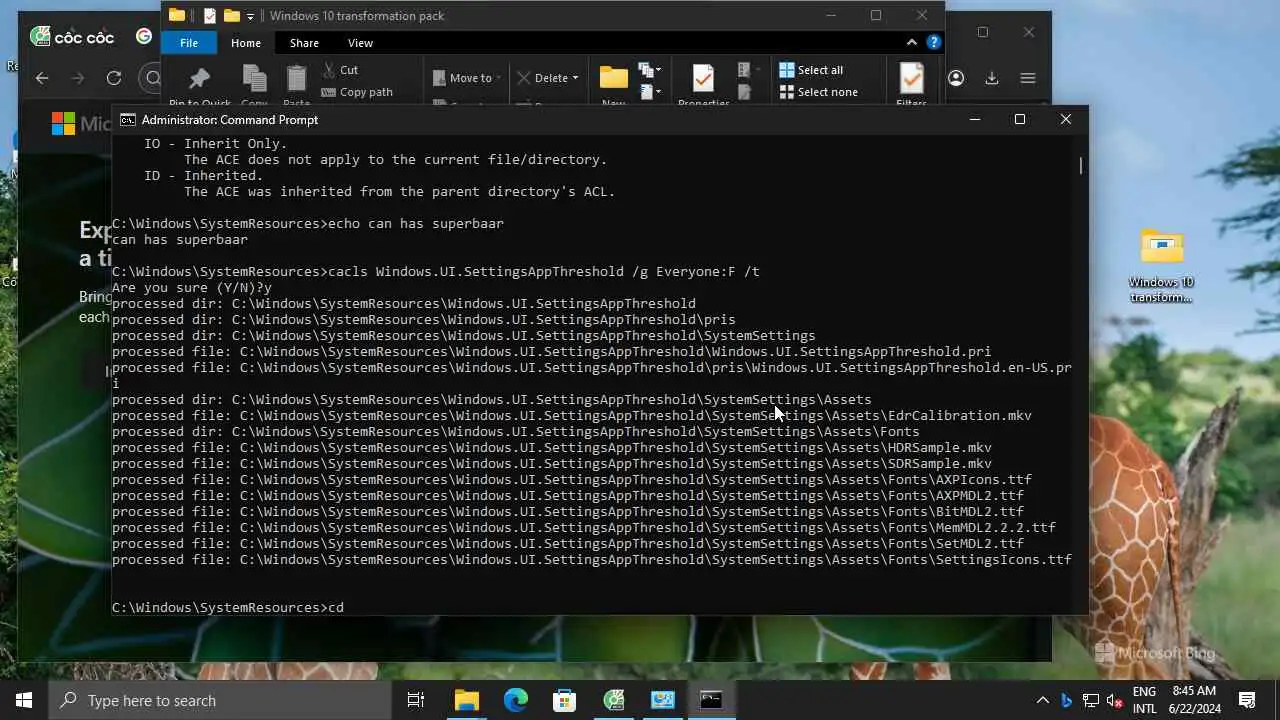1280x720 pixels.
Task: Click line ending with AXPIcons.ttf
Action: 572,480
